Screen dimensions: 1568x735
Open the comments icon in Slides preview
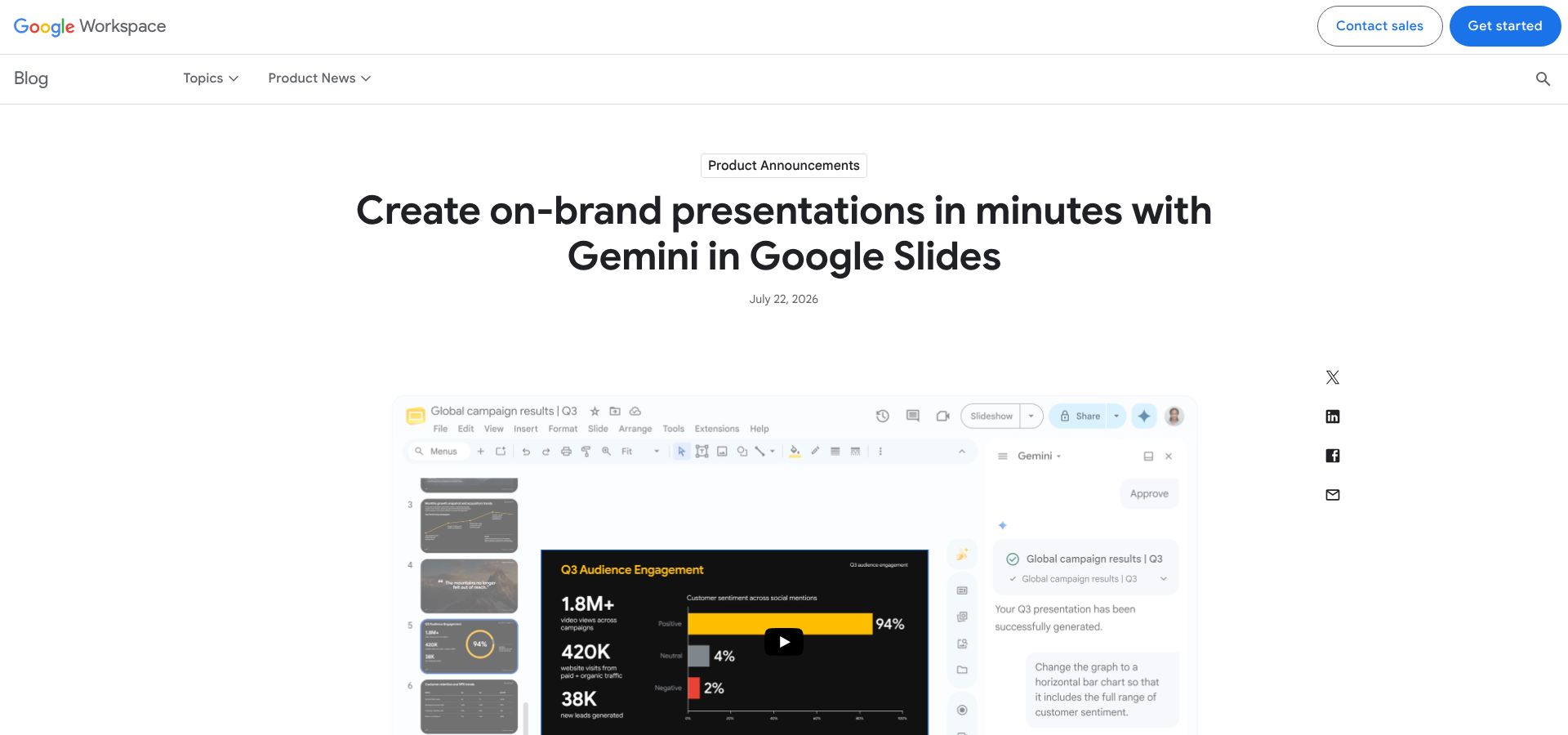click(x=913, y=416)
